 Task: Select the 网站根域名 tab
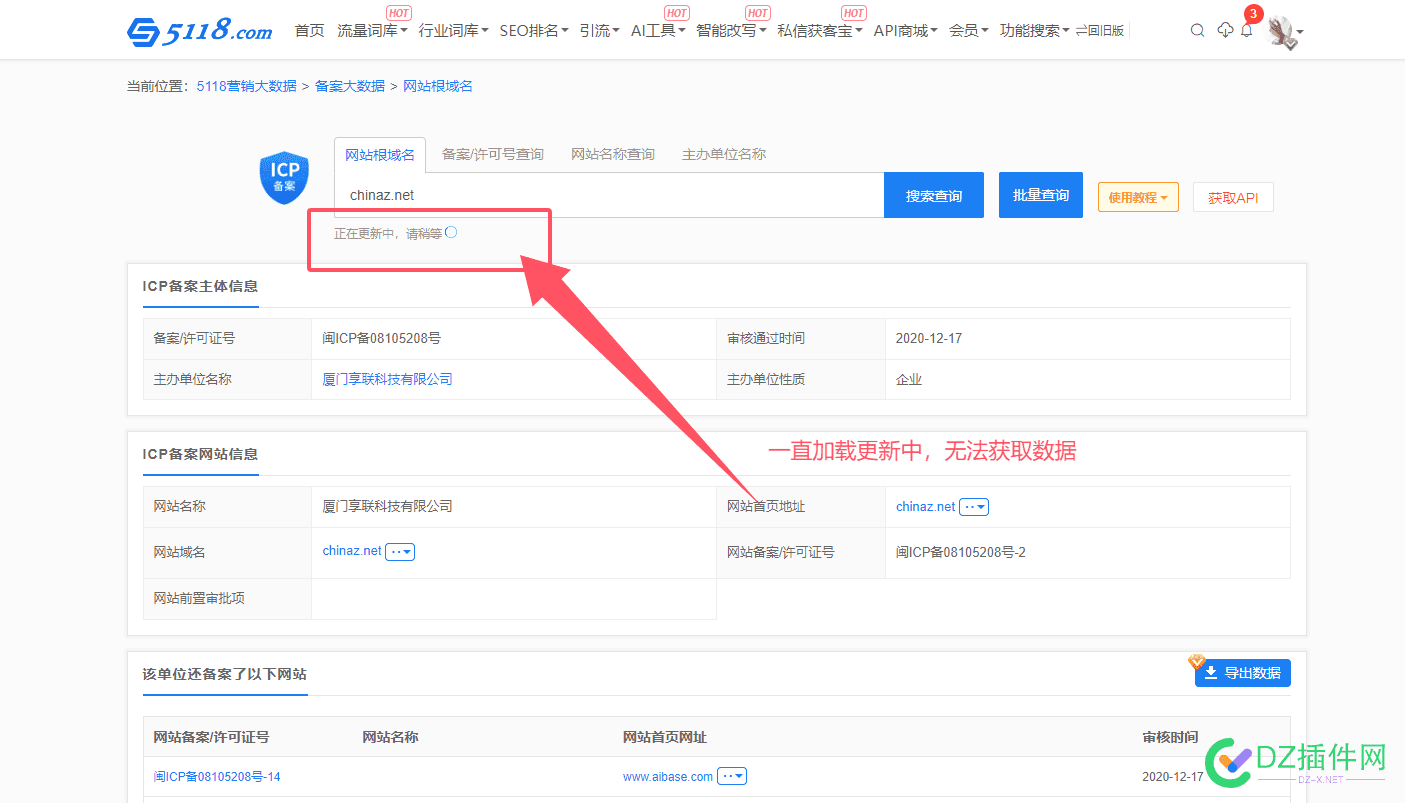point(380,155)
